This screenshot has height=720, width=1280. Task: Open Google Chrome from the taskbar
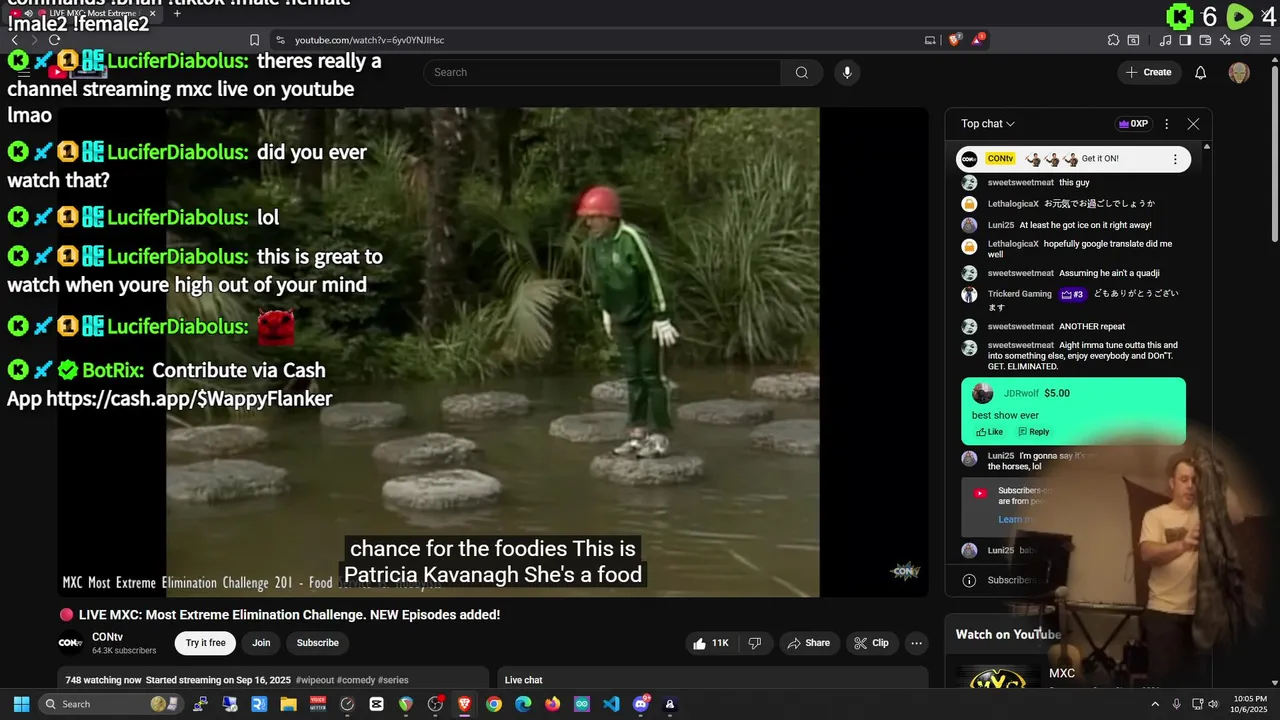point(494,704)
